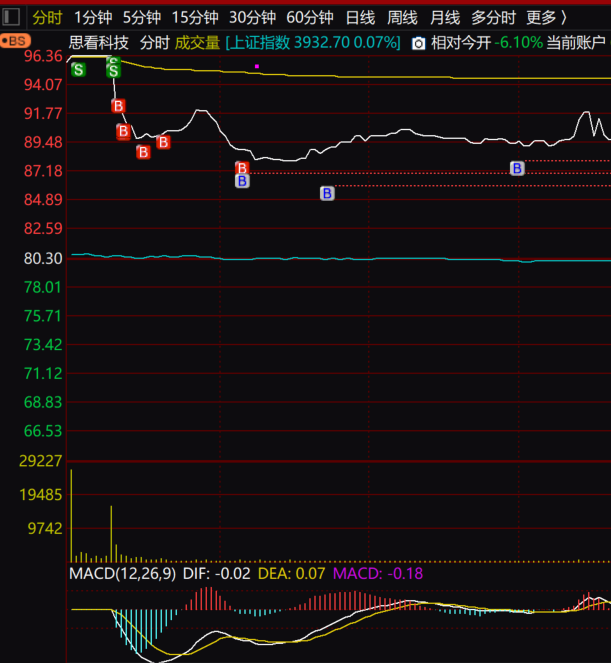Click the camera snapshot icon
The width and height of the screenshot is (611, 663).
(418, 43)
